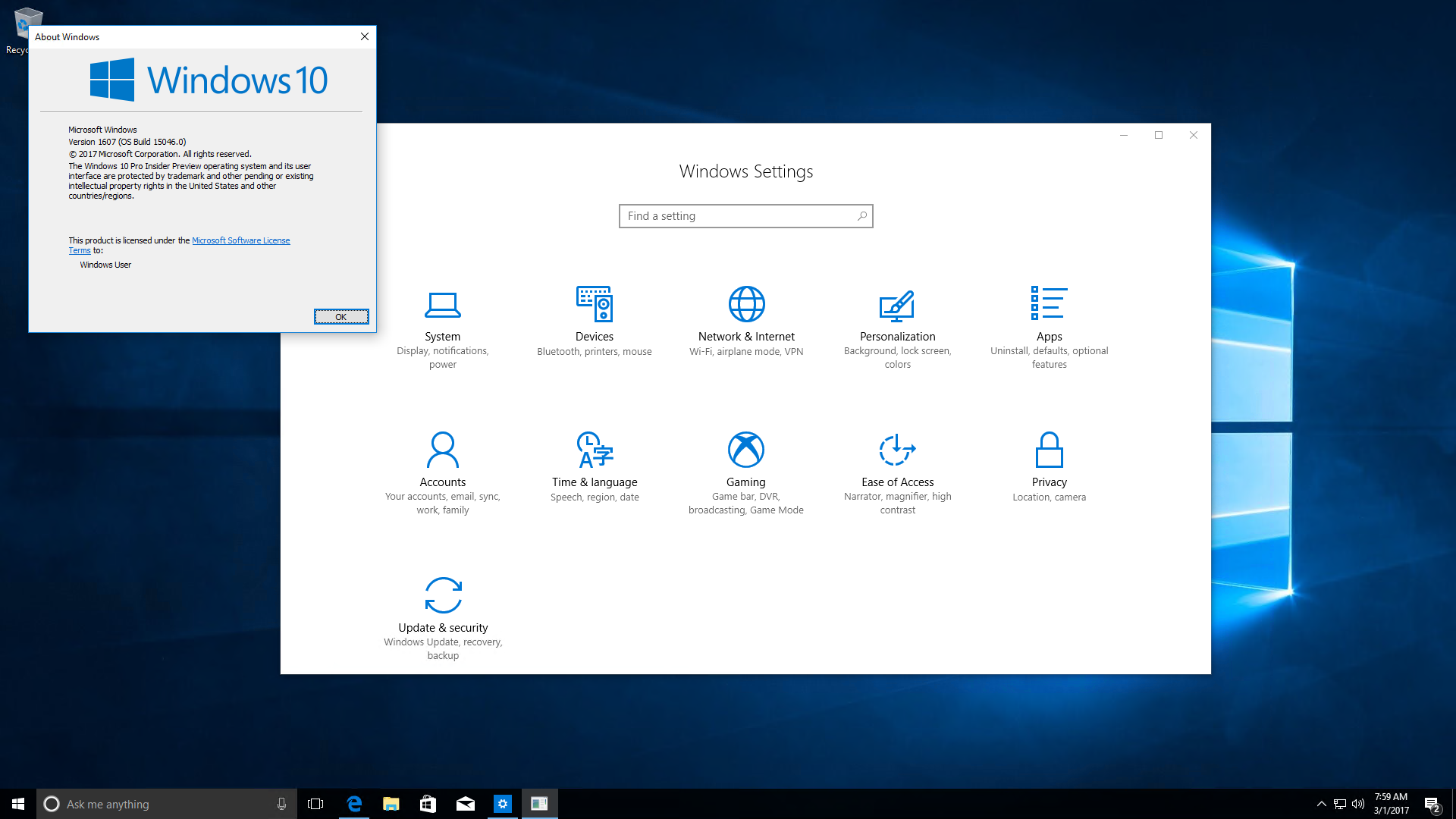This screenshot has height=819, width=1456.
Task: Open network status tray icon
Action: (1340, 804)
